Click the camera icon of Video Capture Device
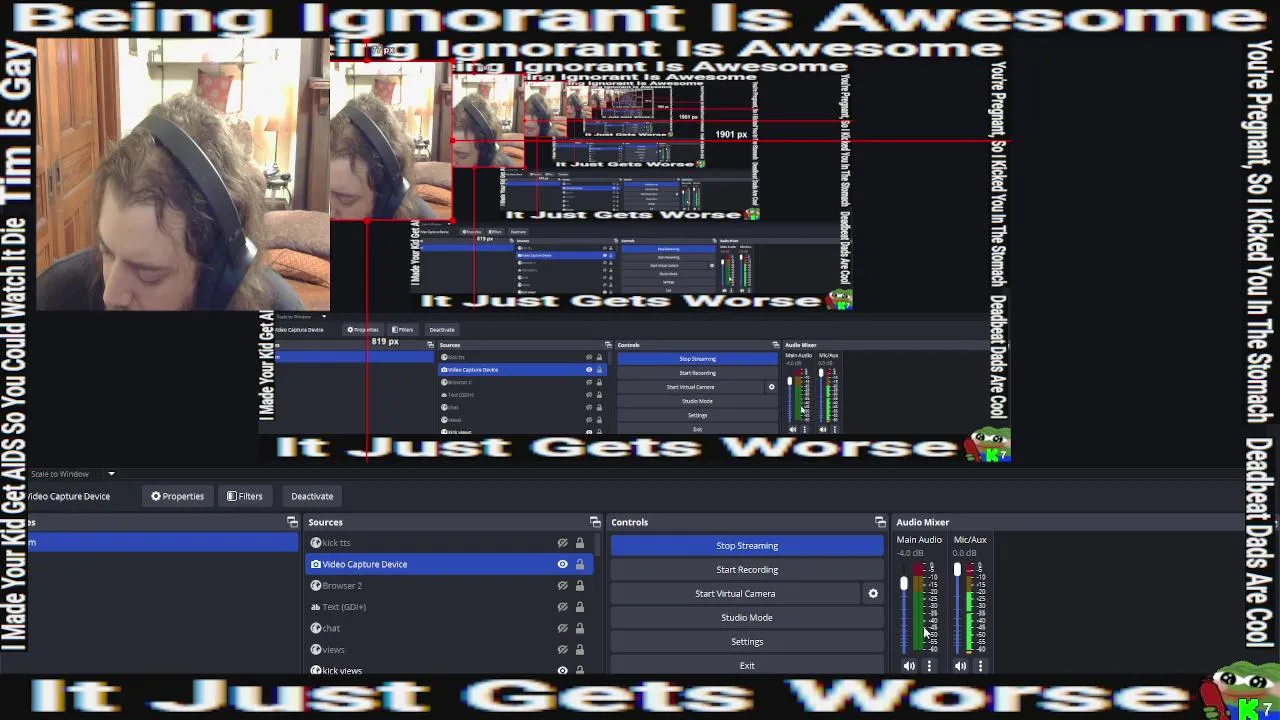This screenshot has height=720, width=1280. pyautogui.click(x=316, y=564)
